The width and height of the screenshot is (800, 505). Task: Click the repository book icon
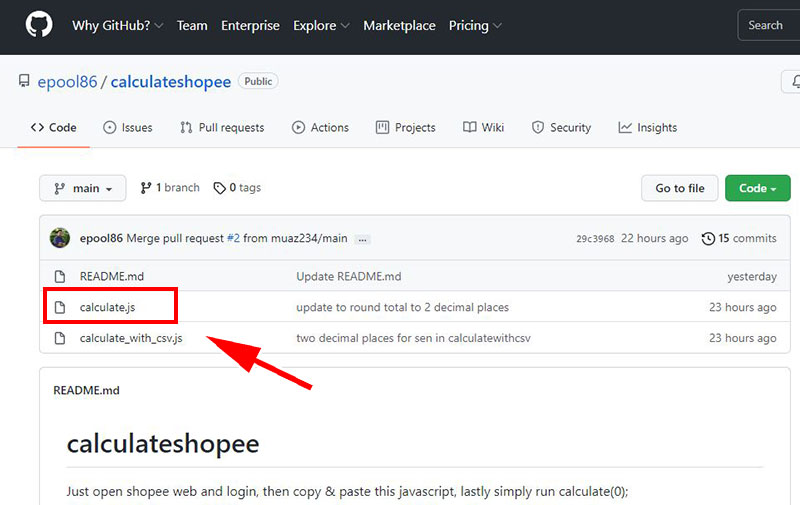point(24,81)
